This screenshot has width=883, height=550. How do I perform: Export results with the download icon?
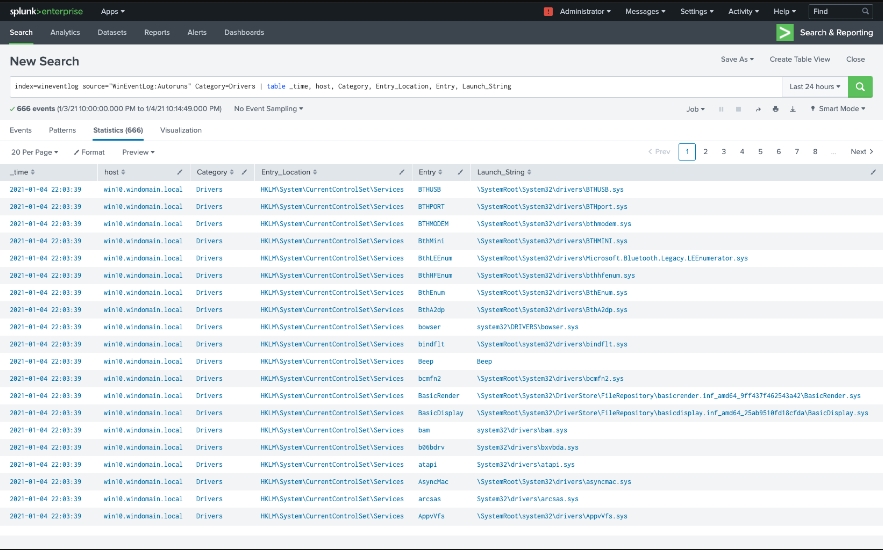(794, 109)
